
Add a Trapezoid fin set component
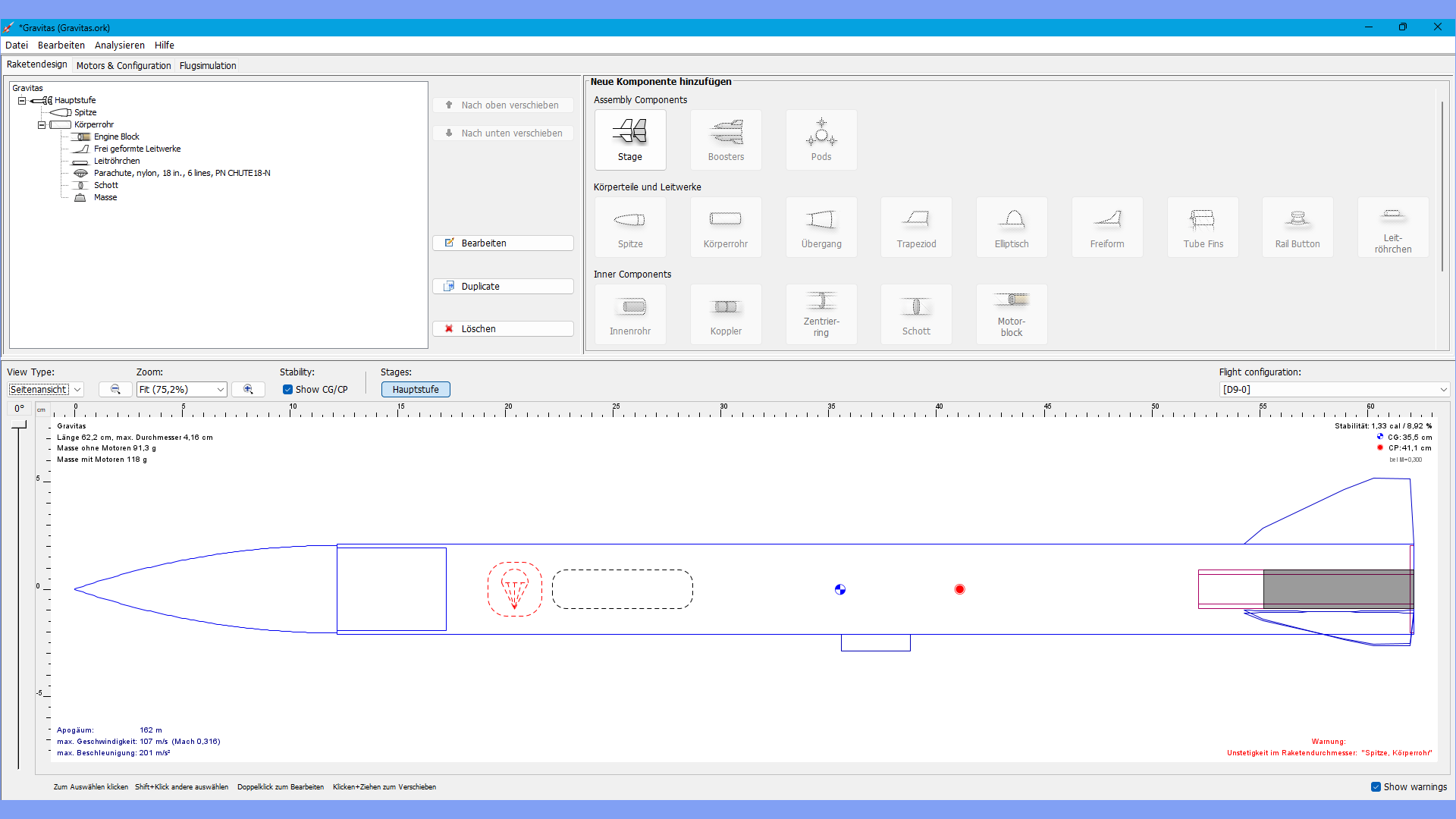pos(916,227)
